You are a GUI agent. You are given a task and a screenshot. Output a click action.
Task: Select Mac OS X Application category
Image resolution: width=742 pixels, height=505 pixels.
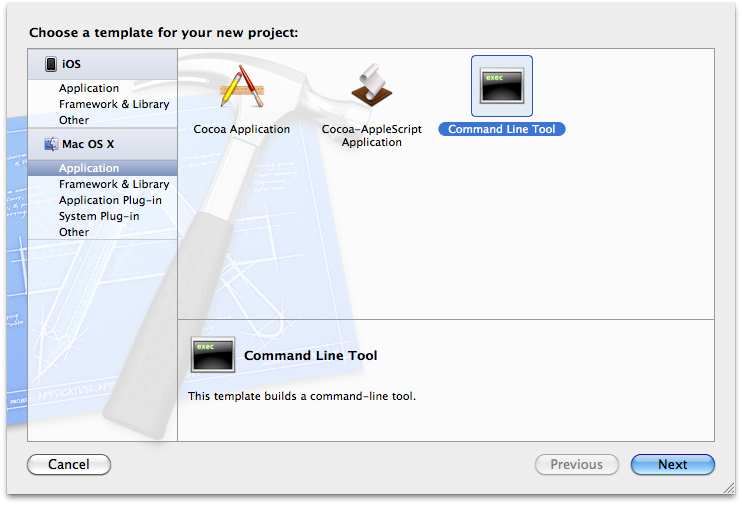(89, 168)
